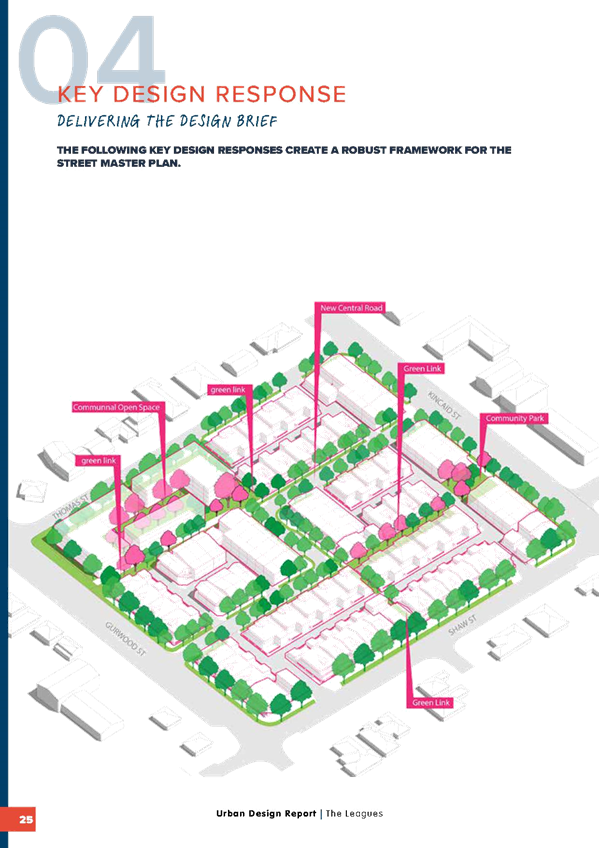Click the 'Urban Design Report' footer text
Image resolution: width=599 pixels, height=848 pixels.
click(266, 813)
